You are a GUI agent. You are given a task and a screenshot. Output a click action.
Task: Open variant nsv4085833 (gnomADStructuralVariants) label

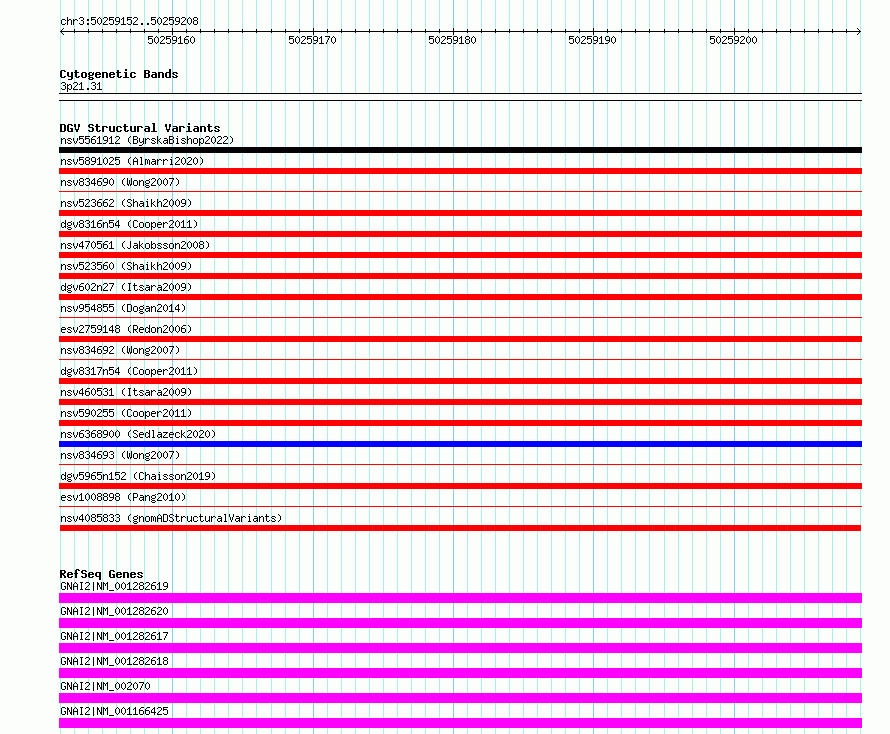coord(171,518)
